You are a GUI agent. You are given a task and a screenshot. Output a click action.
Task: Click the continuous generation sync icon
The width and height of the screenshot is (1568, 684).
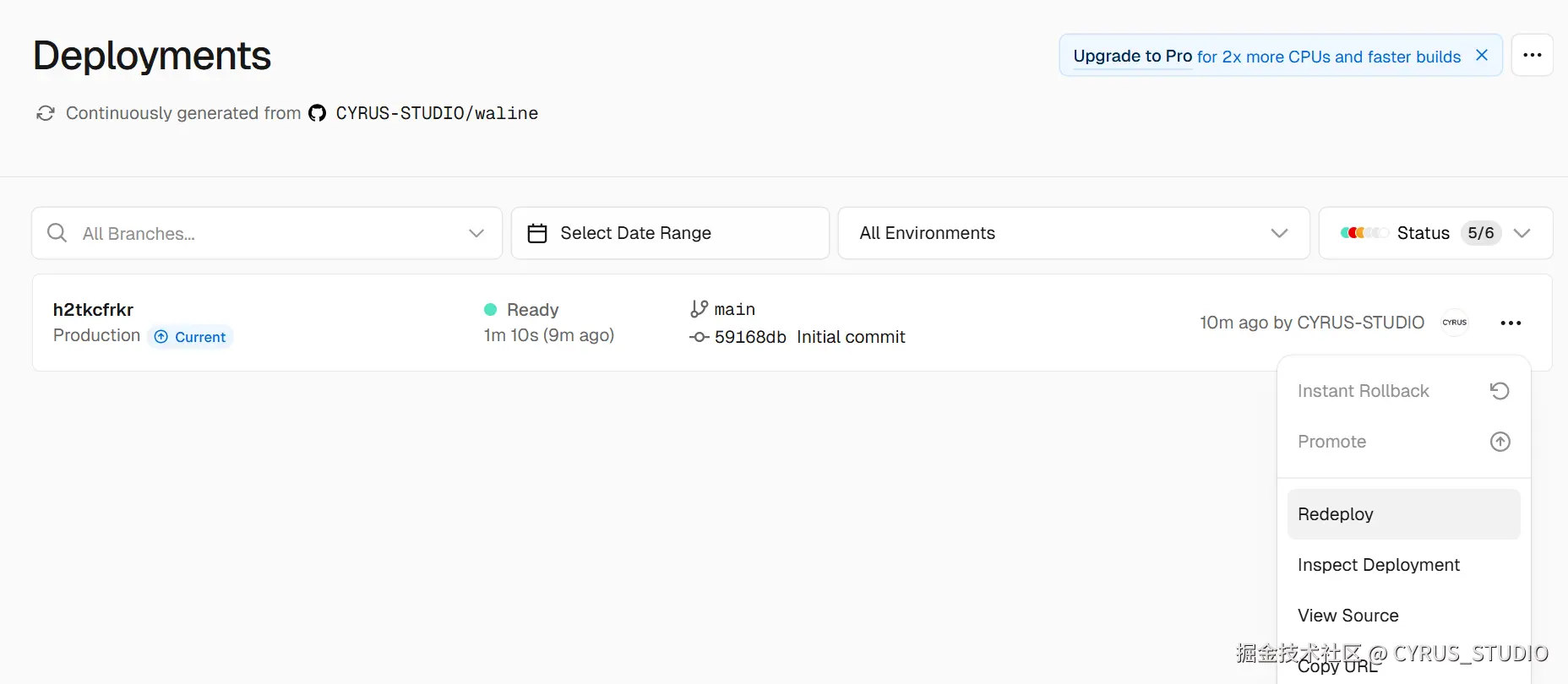point(46,113)
